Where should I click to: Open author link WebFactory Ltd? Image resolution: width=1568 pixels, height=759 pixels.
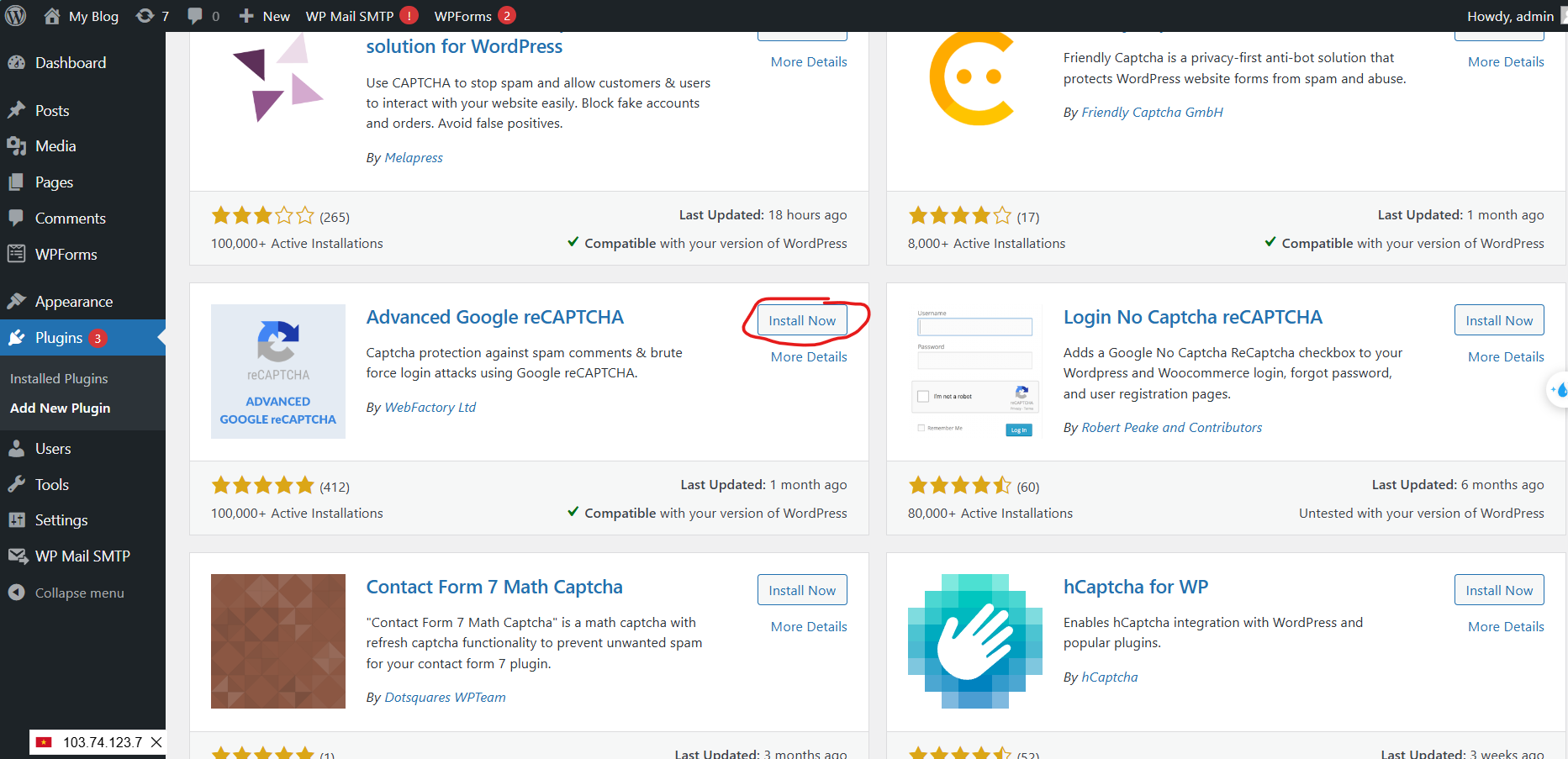[430, 408]
